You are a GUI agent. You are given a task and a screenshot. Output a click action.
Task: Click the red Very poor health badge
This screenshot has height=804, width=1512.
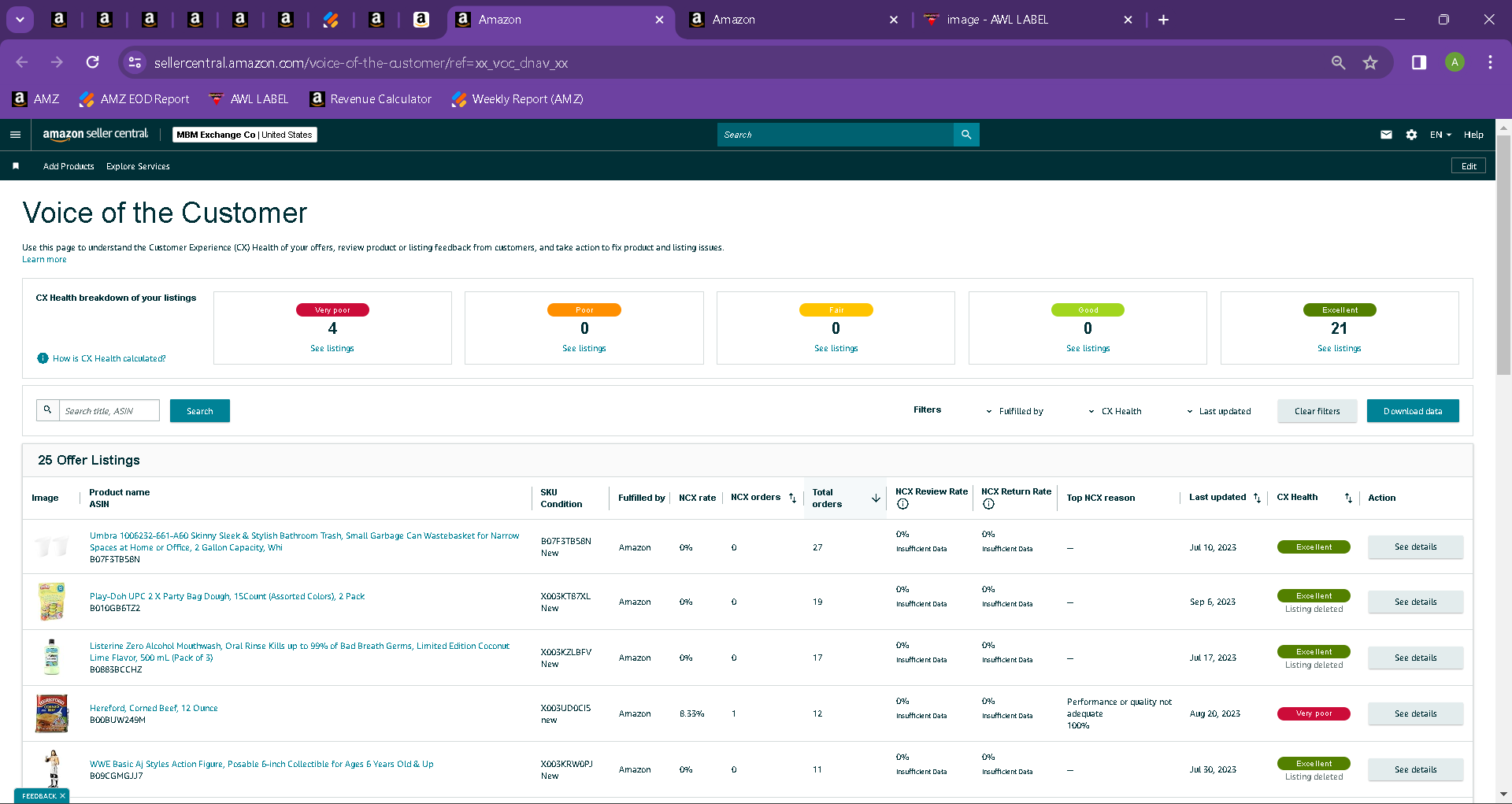pos(1314,713)
